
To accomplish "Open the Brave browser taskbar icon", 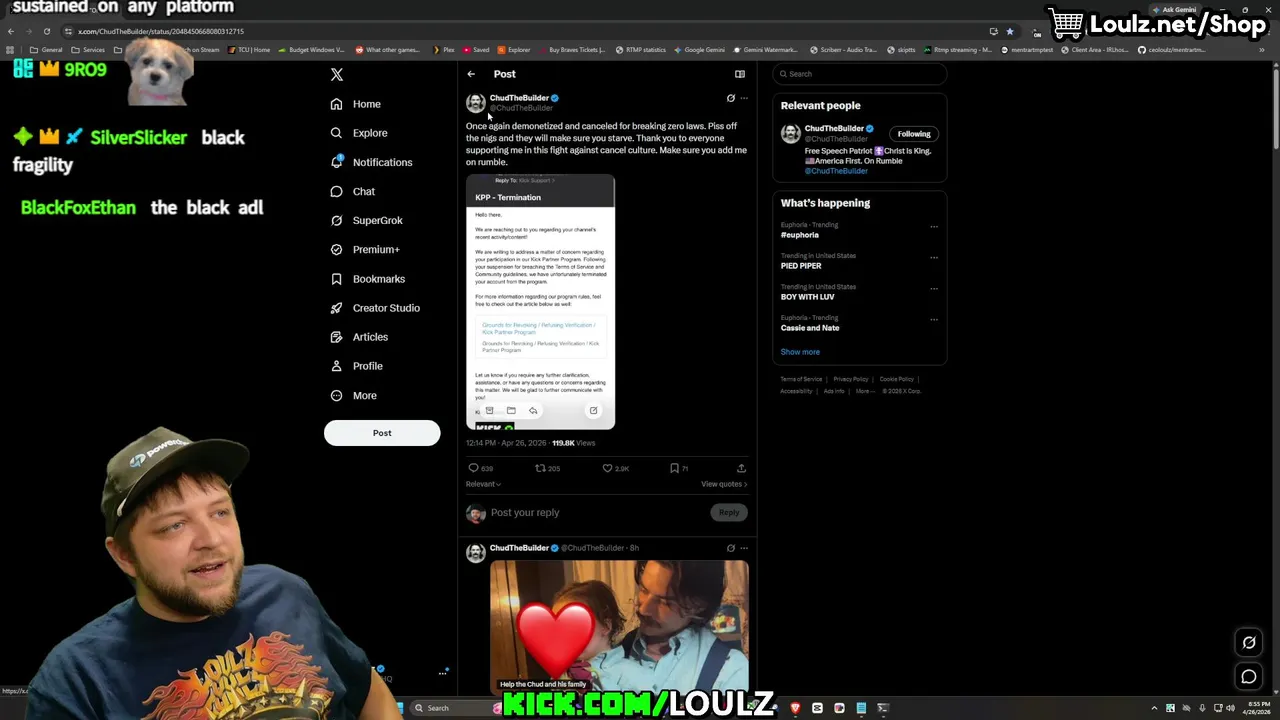I will click(795, 708).
